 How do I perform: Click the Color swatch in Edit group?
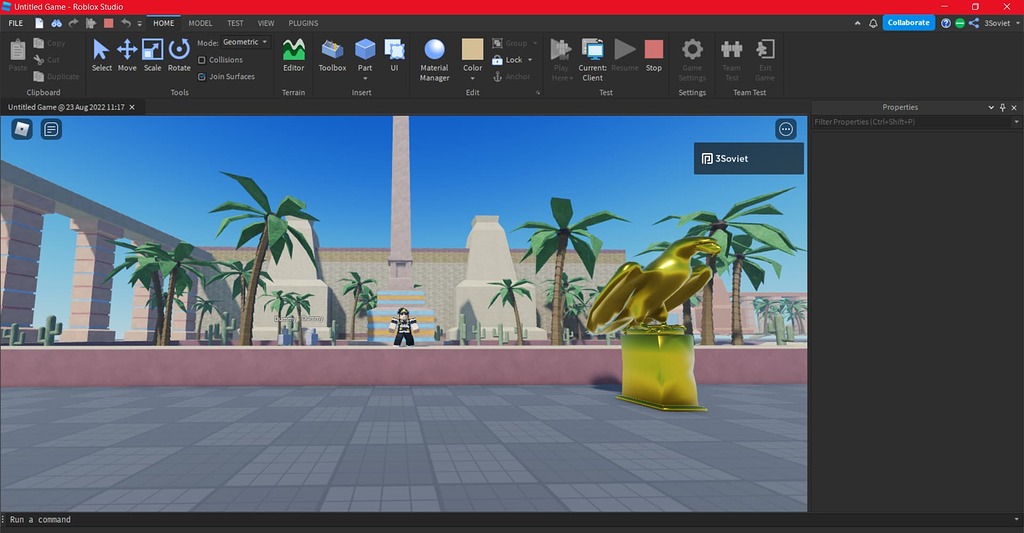click(x=472, y=50)
